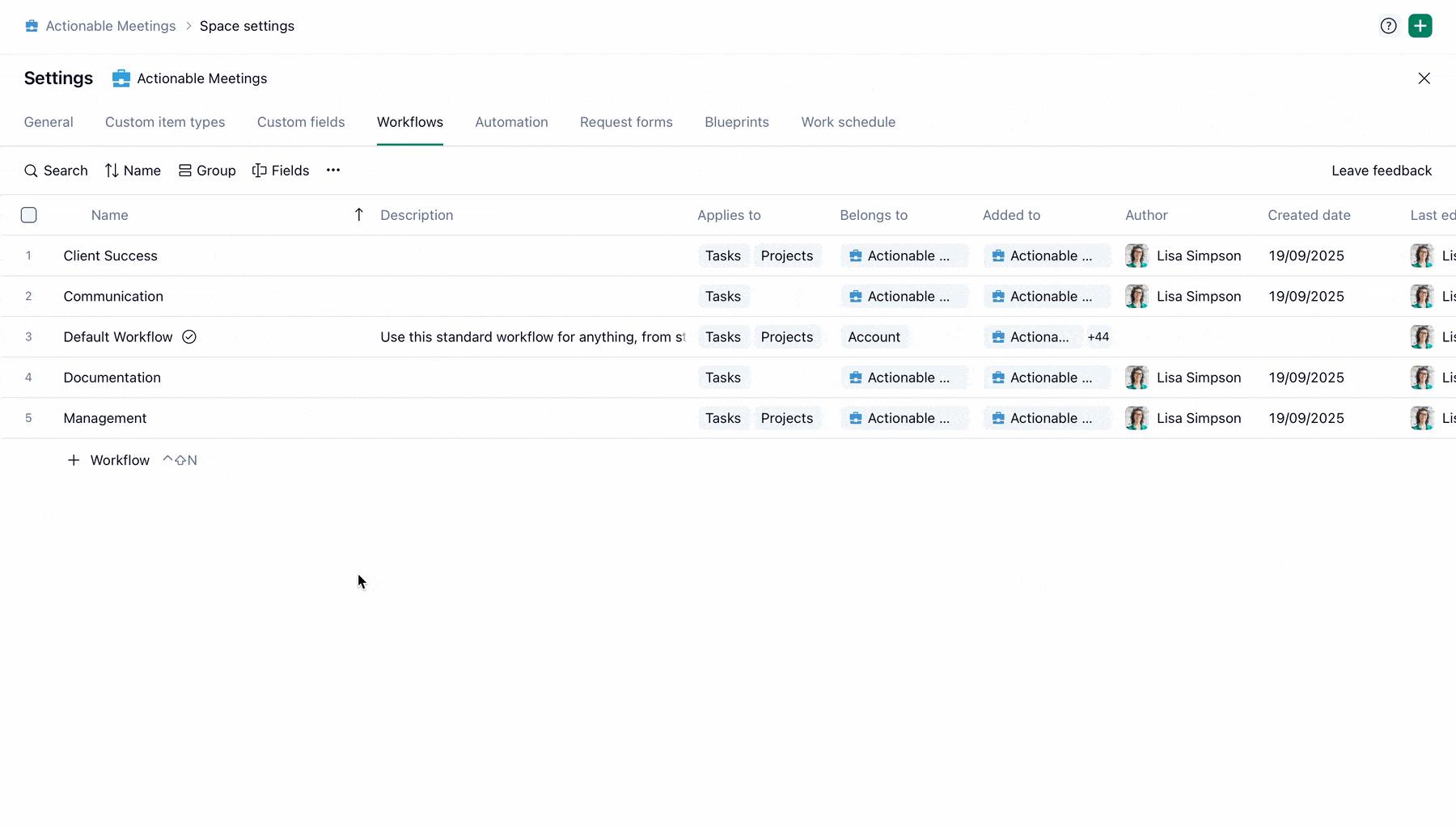The width and height of the screenshot is (1456, 828).
Task: Click the ascending sort arrow in Name column
Action: tap(359, 215)
